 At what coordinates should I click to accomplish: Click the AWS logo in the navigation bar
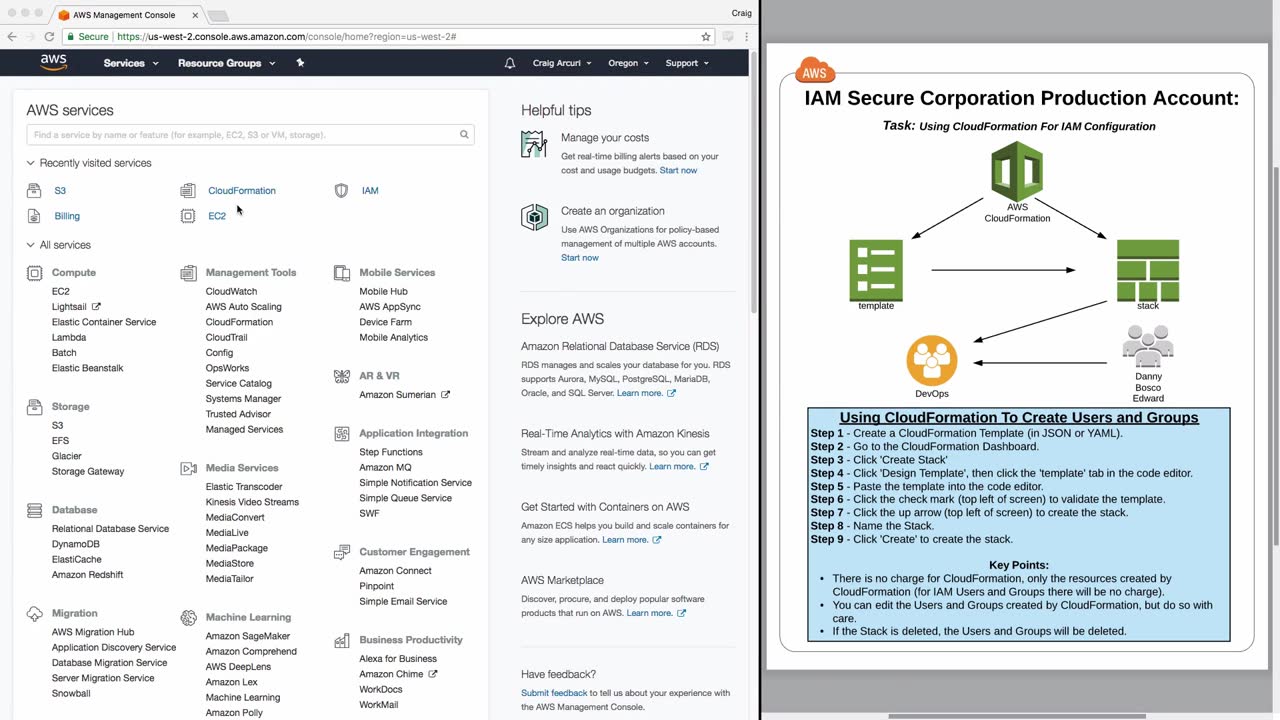[54, 62]
